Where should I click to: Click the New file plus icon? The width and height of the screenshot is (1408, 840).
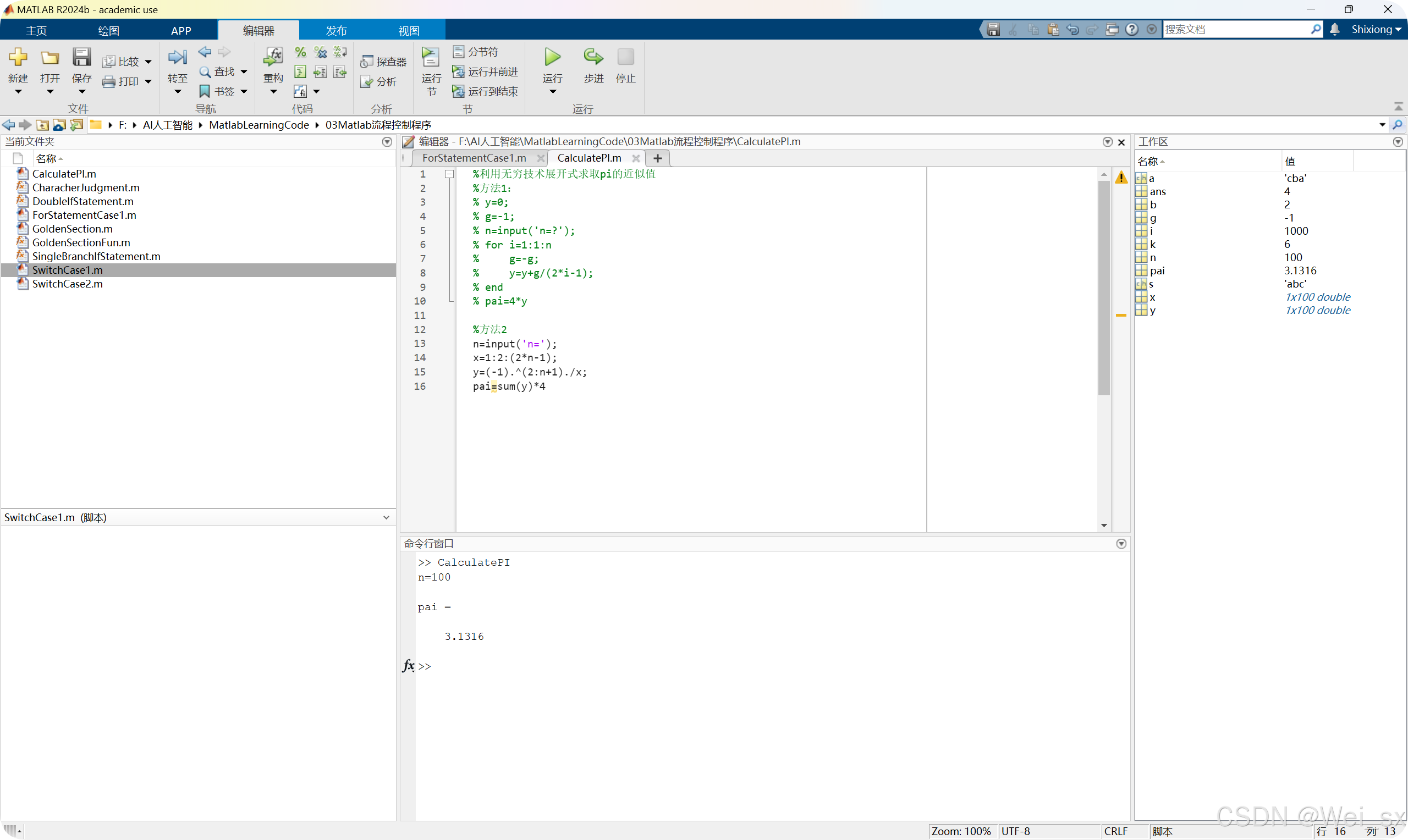pyautogui.click(x=18, y=57)
